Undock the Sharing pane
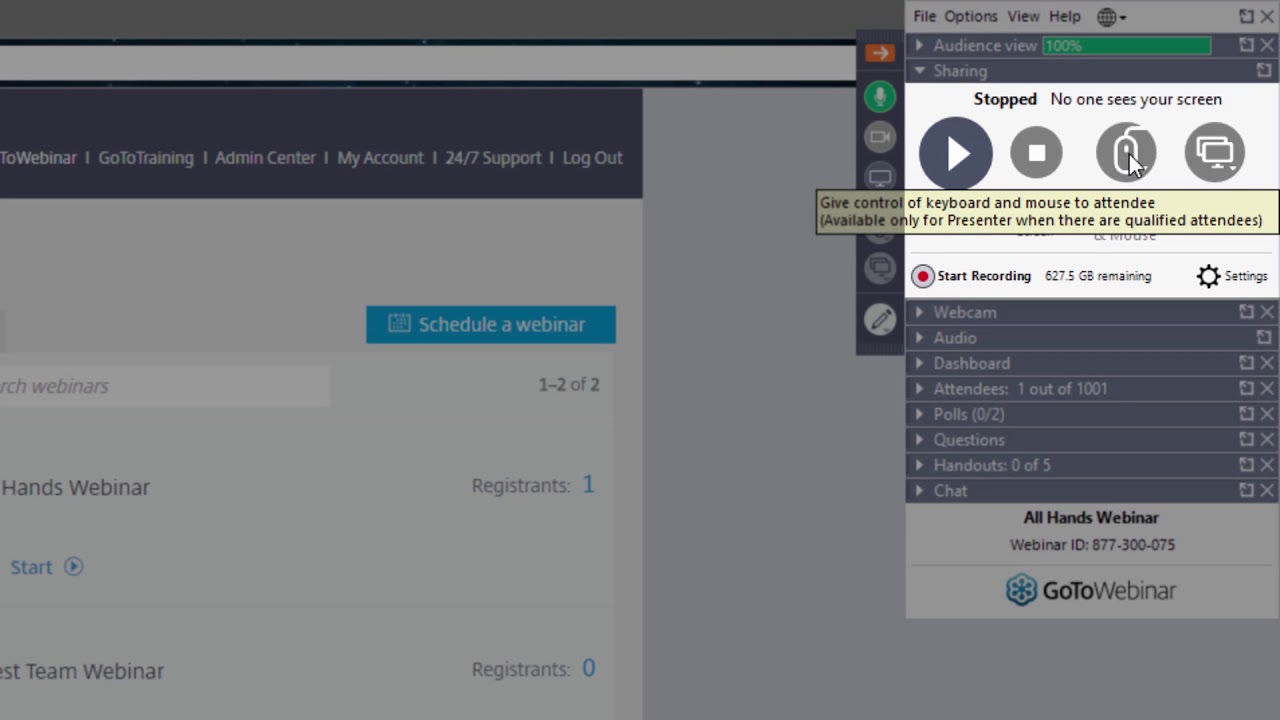Viewport: 1280px width, 720px height. 1264,71
